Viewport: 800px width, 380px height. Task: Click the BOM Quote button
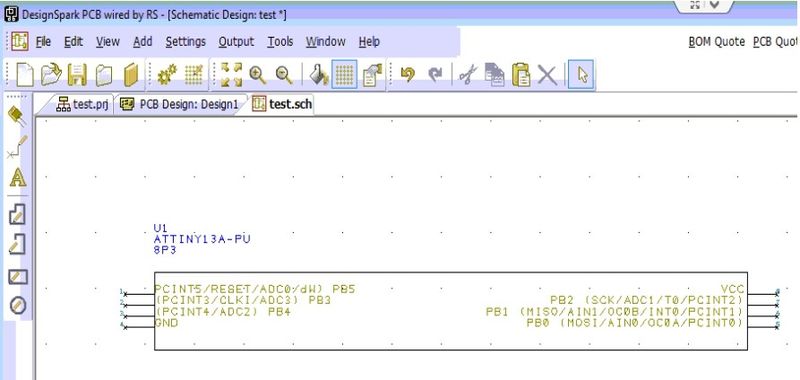(716, 42)
